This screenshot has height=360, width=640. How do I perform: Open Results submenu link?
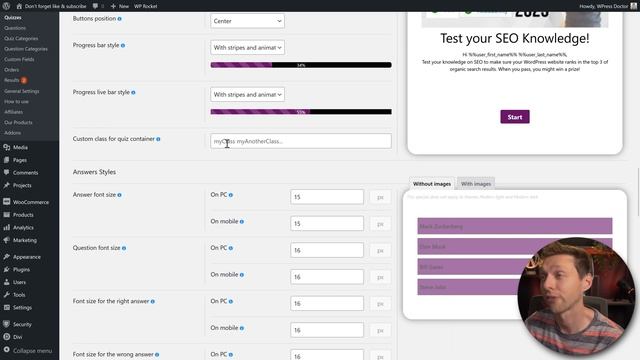coord(12,80)
